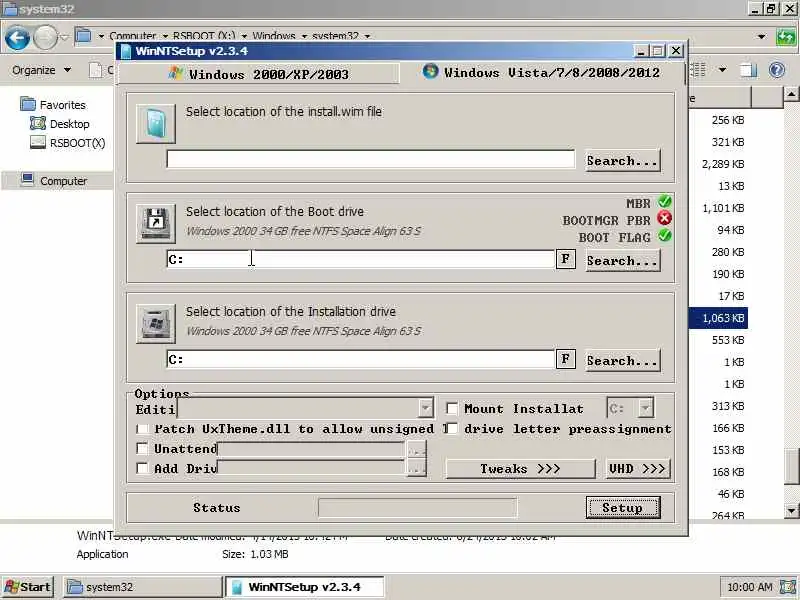Click Search next to install.wim path field
This screenshot has height=600, width=800.
click(622, 161)
